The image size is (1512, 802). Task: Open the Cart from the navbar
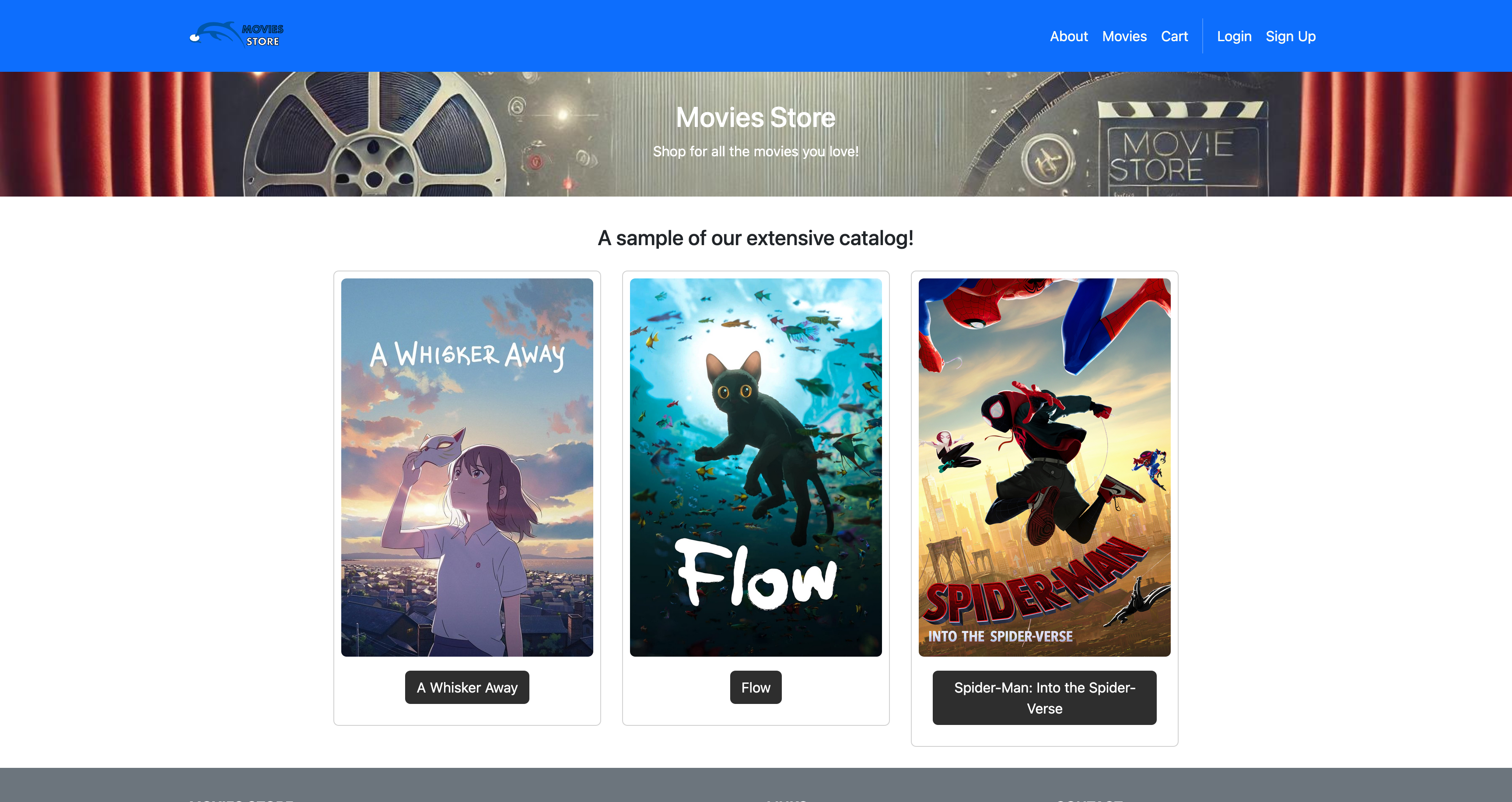coord(1174,36)
